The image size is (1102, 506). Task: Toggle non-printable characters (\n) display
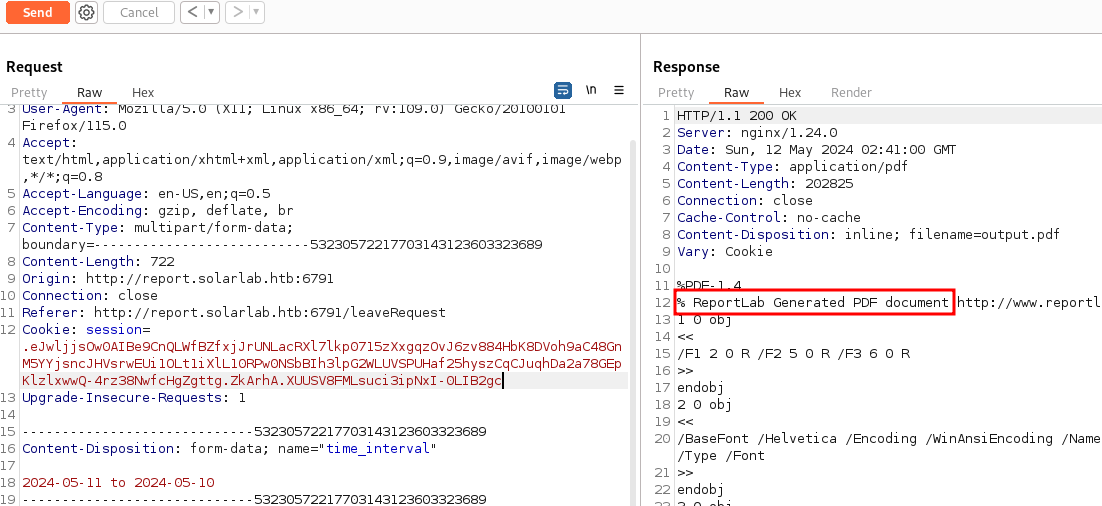point(591,90)
